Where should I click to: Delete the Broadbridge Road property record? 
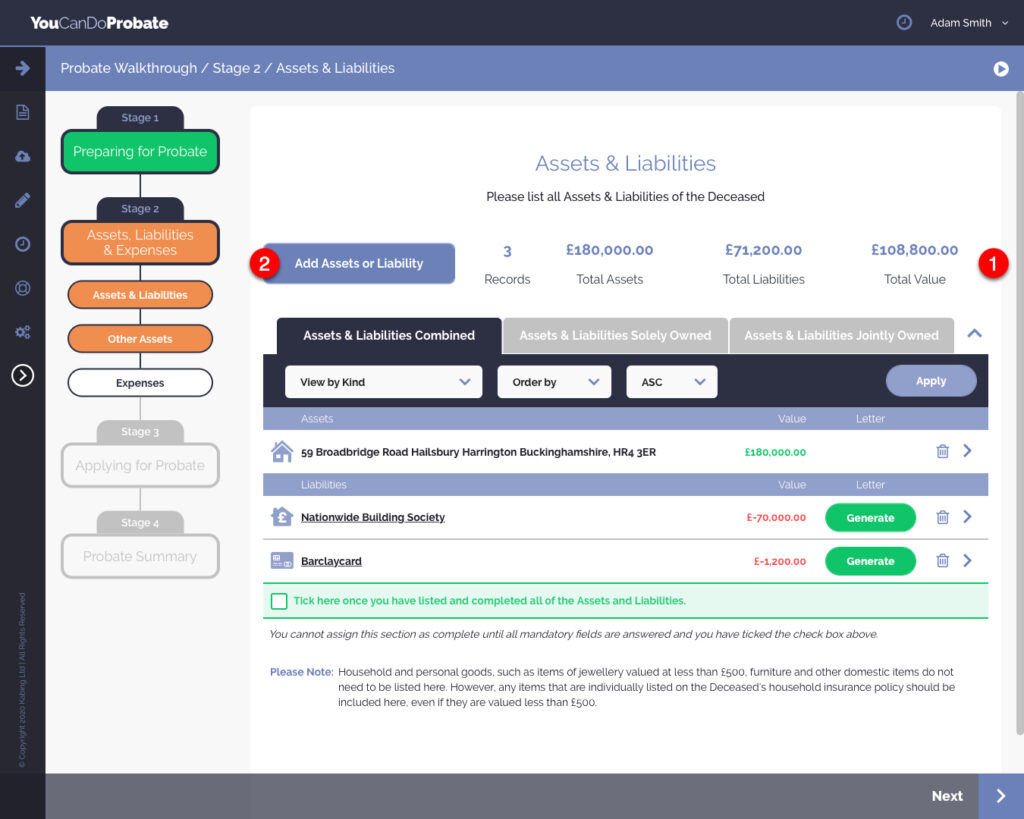942,451
